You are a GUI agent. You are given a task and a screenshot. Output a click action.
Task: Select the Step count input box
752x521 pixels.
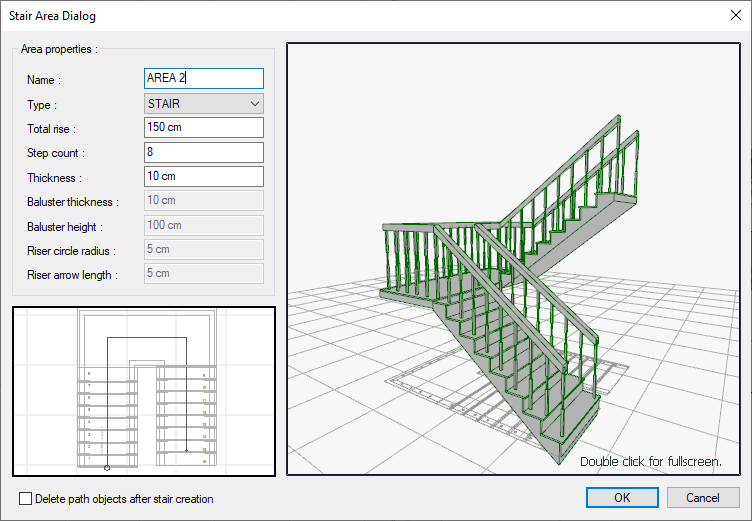pos(204,152)
